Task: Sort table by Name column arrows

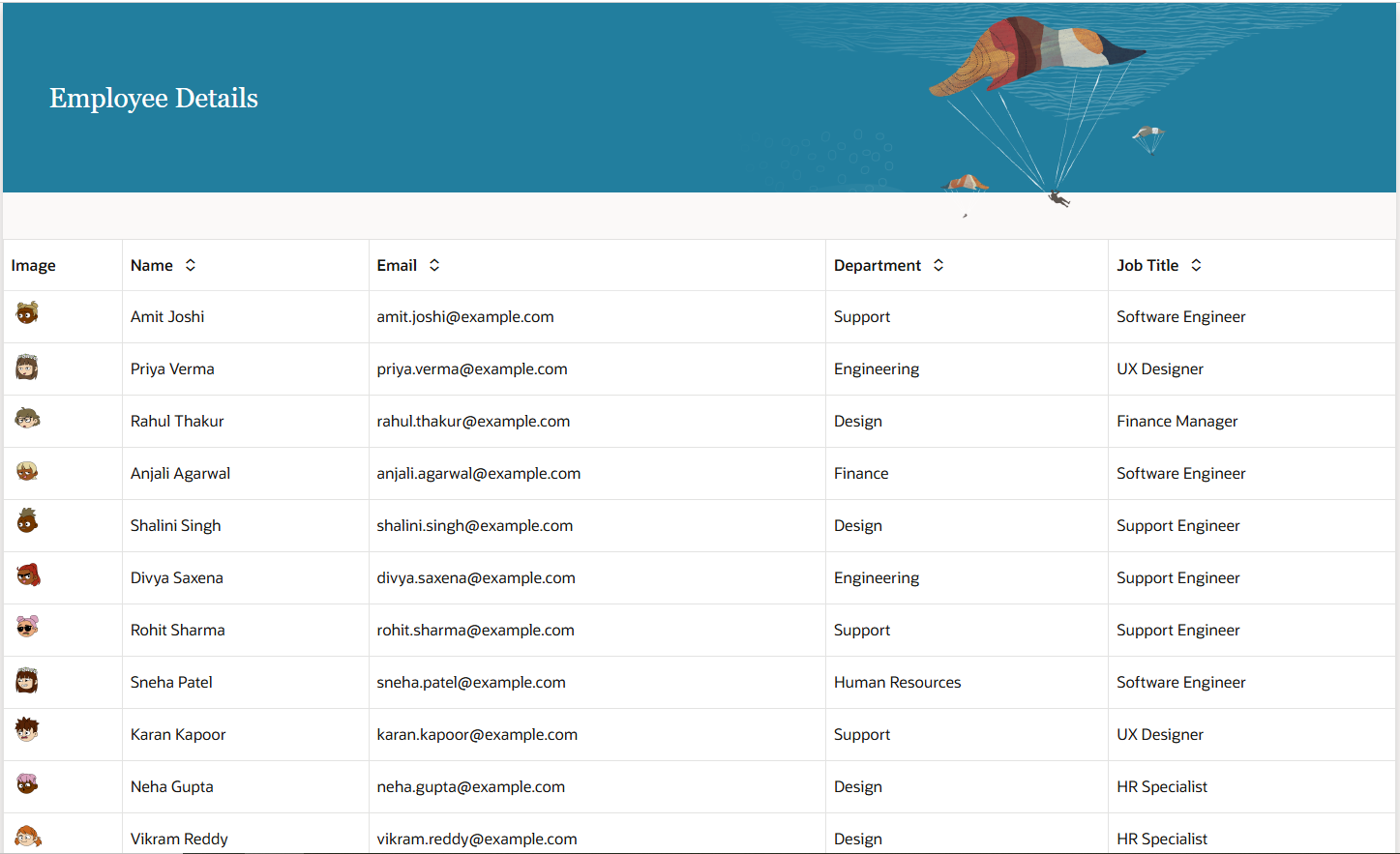Action: click(x=191, y=265)
